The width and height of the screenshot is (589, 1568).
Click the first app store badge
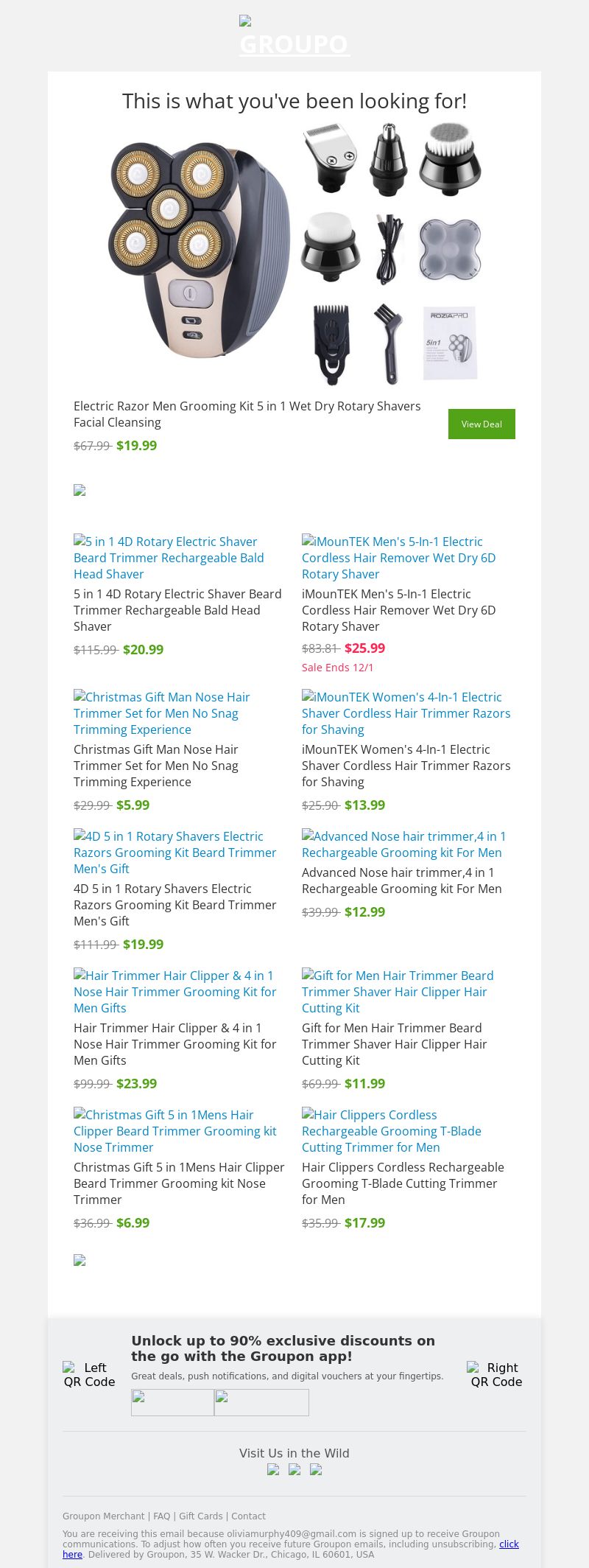[172, 1402]
